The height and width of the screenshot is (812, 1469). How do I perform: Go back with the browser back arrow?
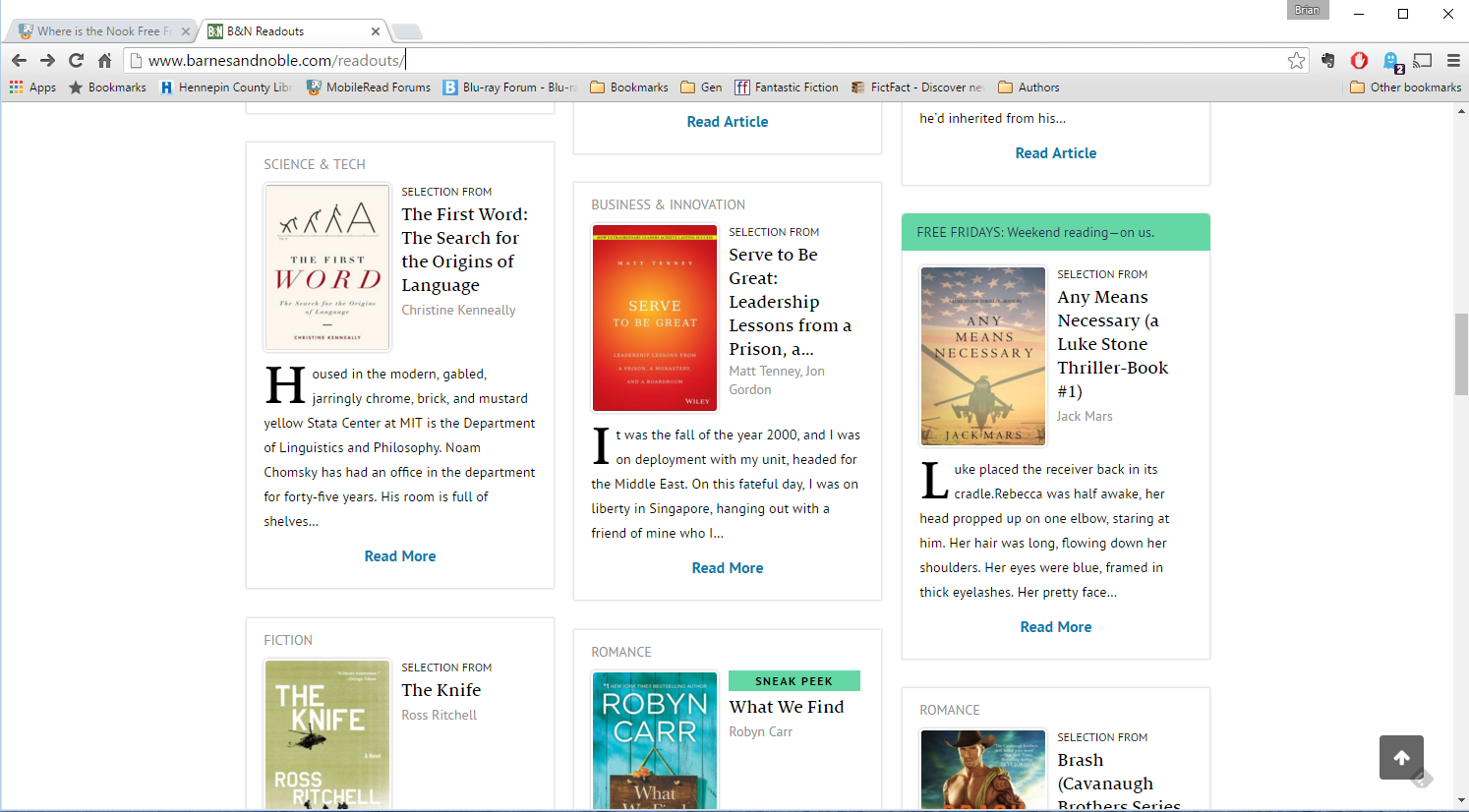(x=19, y=60)
